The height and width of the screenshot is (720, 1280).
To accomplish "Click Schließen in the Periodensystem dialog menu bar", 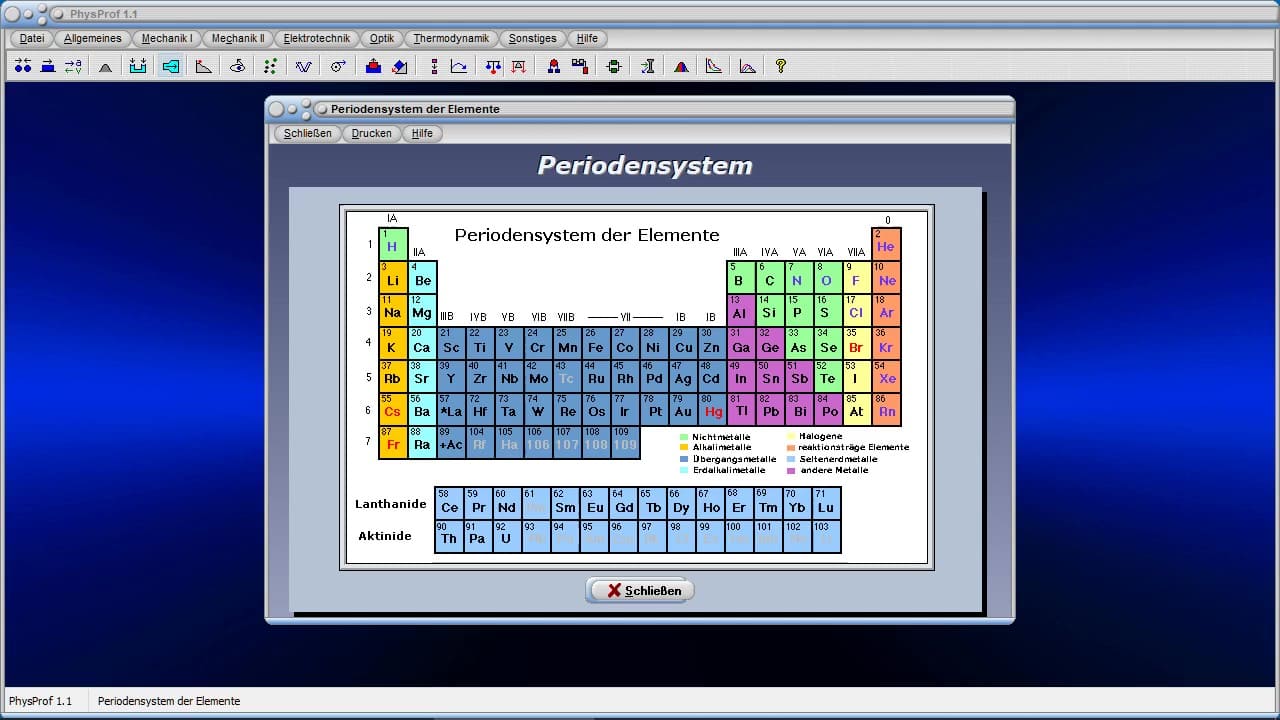I will pos(307,133).
